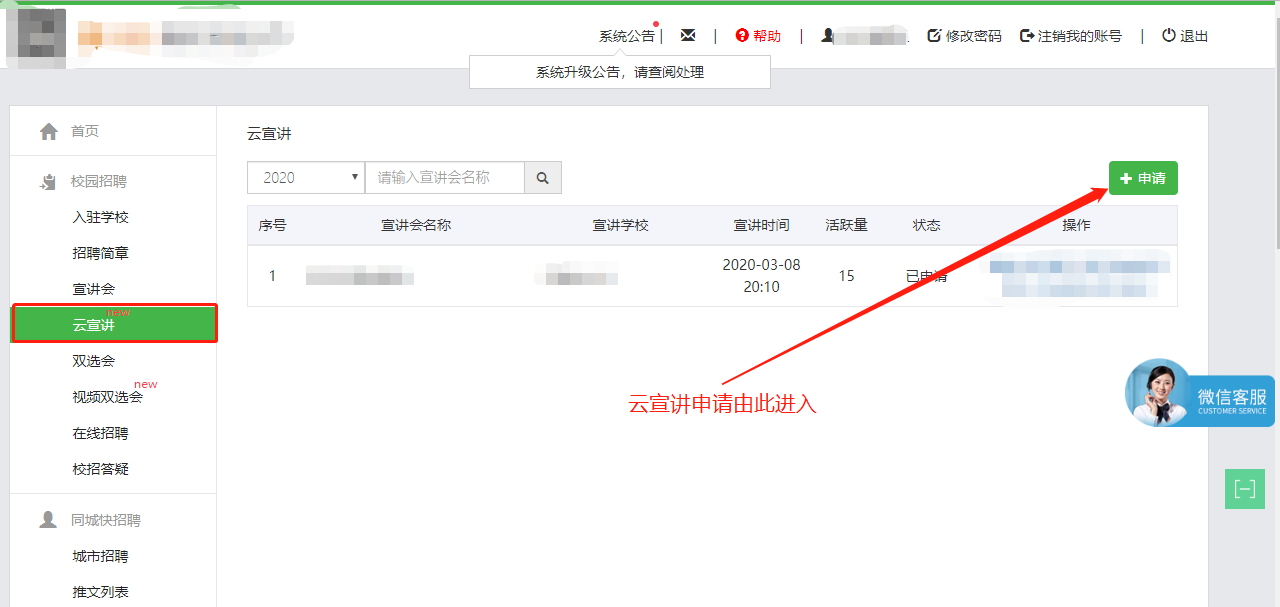Viewport: 1280px width, 607px height.
Task: Open 视频双选会 from the sidebar
Action: [107, 397]
